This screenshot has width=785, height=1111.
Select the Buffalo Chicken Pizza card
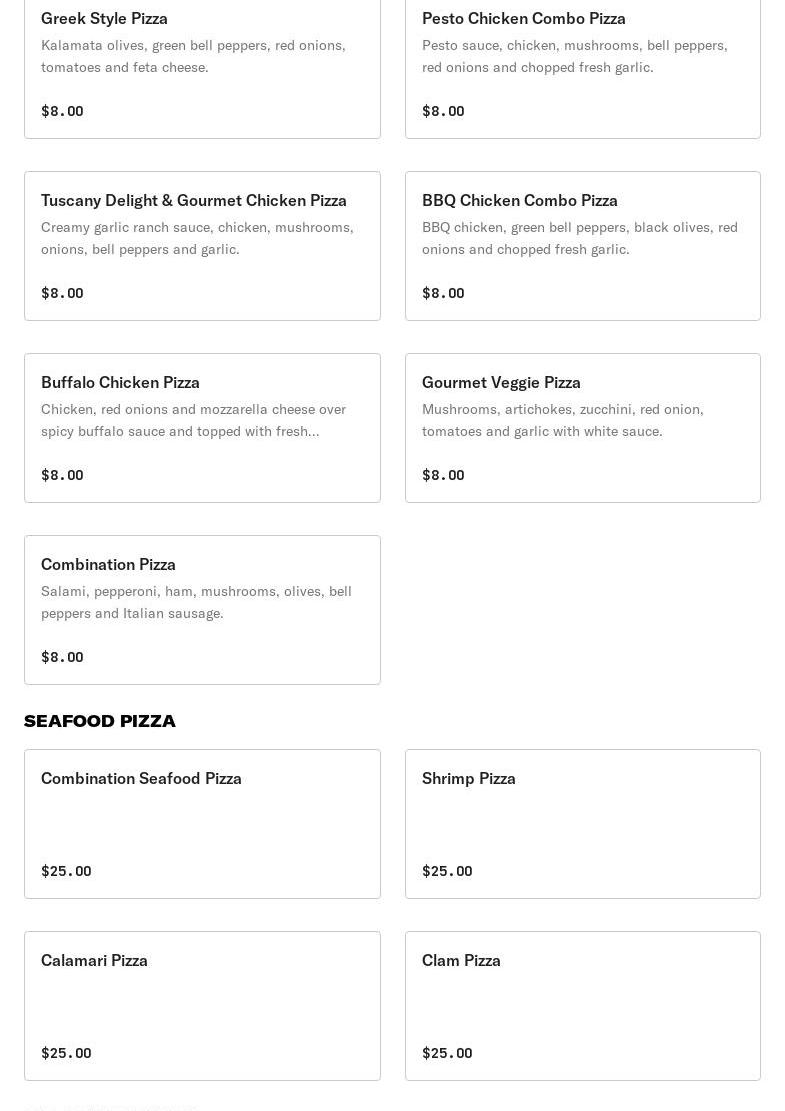click(202, 428)
